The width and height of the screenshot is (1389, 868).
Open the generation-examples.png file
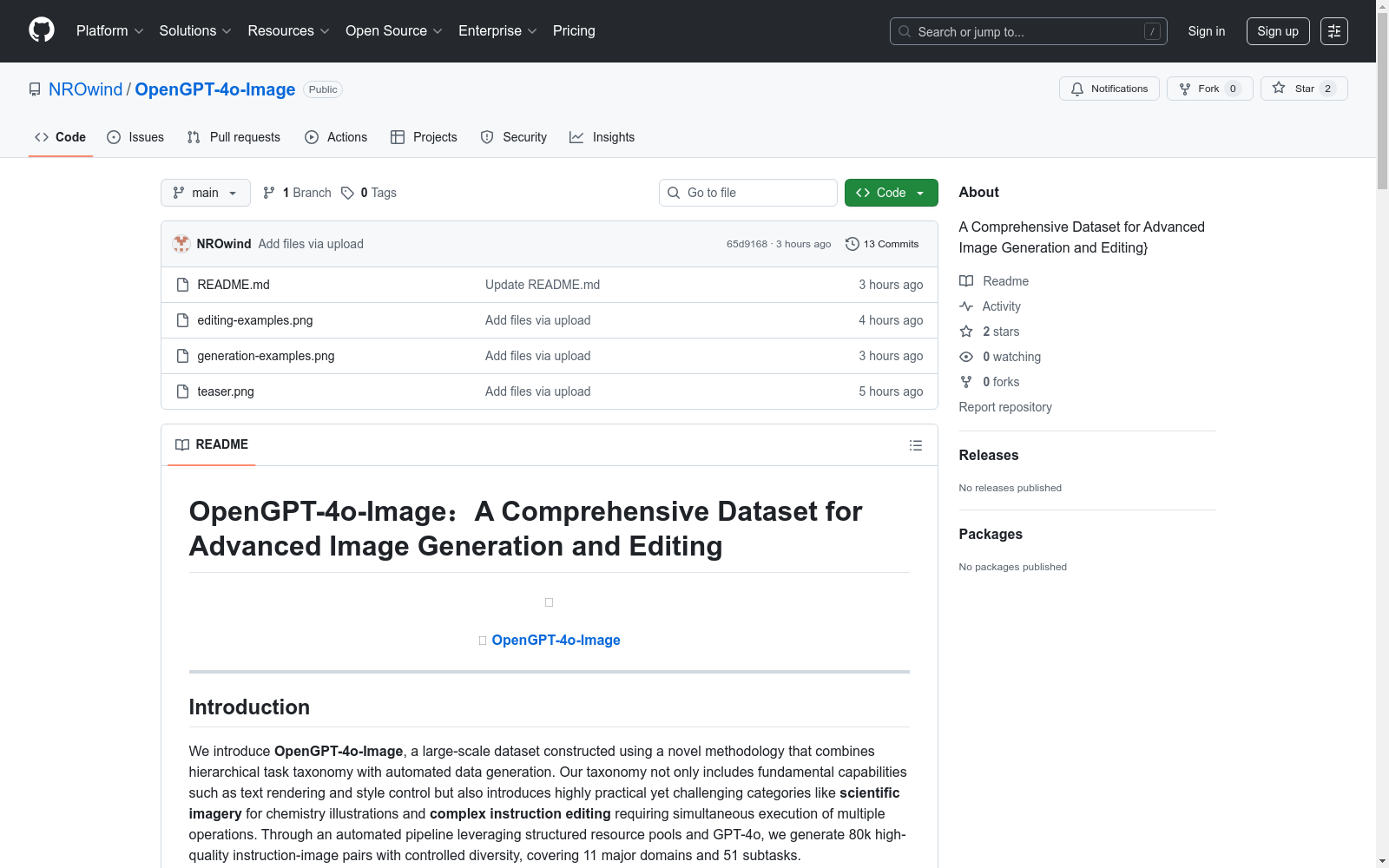coord(266,356)
